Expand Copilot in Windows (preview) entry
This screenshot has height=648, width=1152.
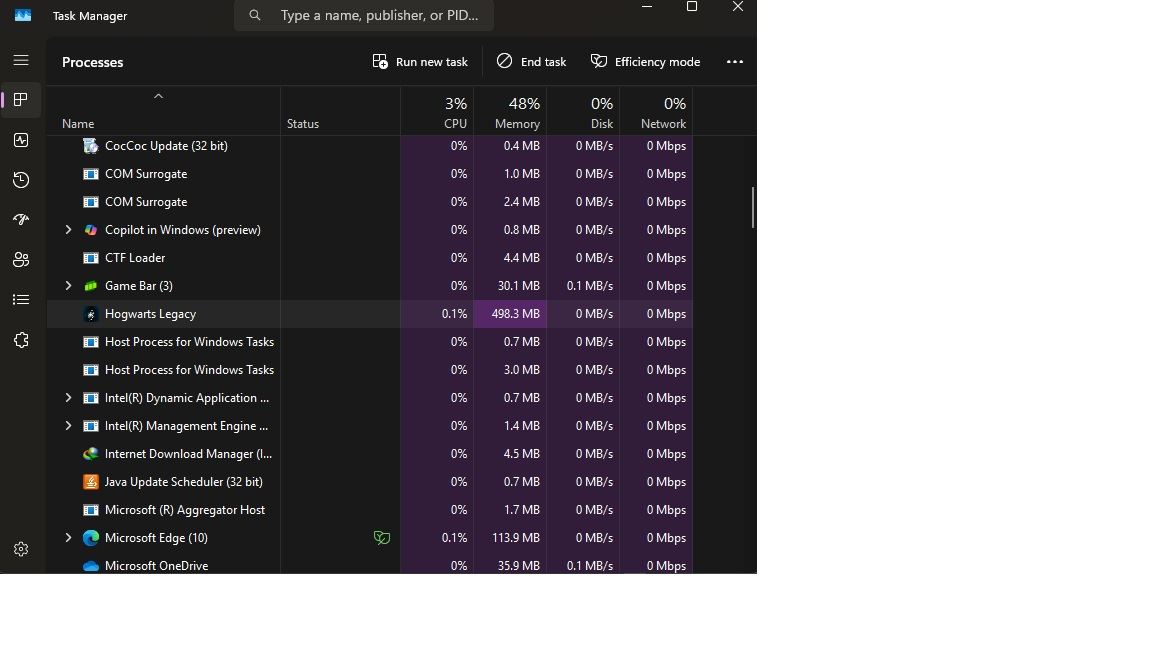(68, 230)
